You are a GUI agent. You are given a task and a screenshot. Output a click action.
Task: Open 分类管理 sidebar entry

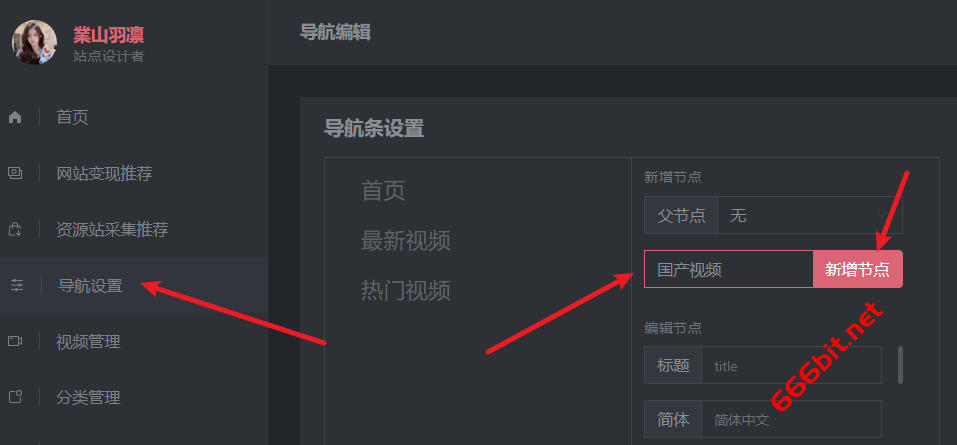click(x=88, y=397)
